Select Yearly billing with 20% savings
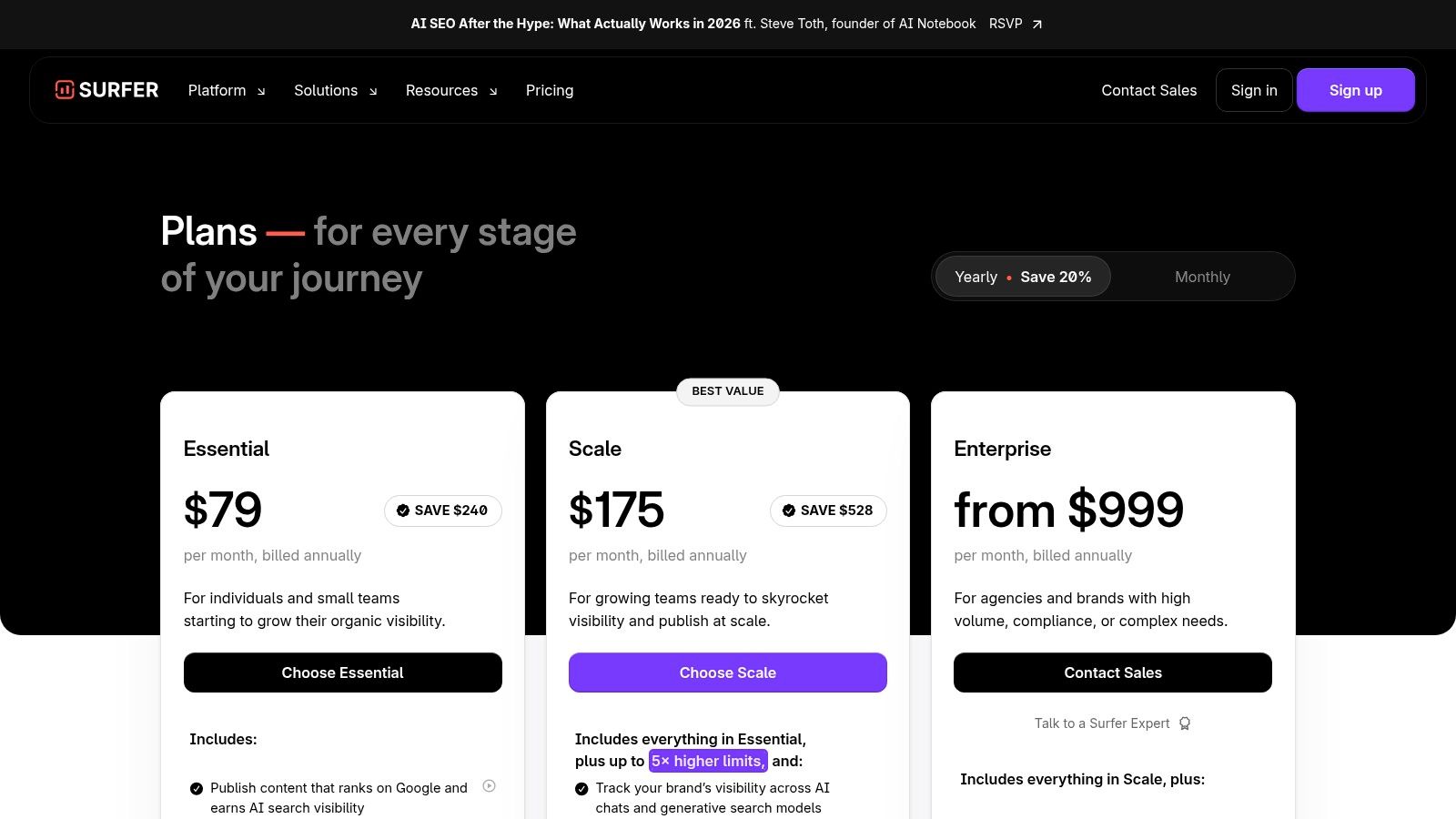Image resolution: width=1456 pixels, height=819 pixels. 1021,276
